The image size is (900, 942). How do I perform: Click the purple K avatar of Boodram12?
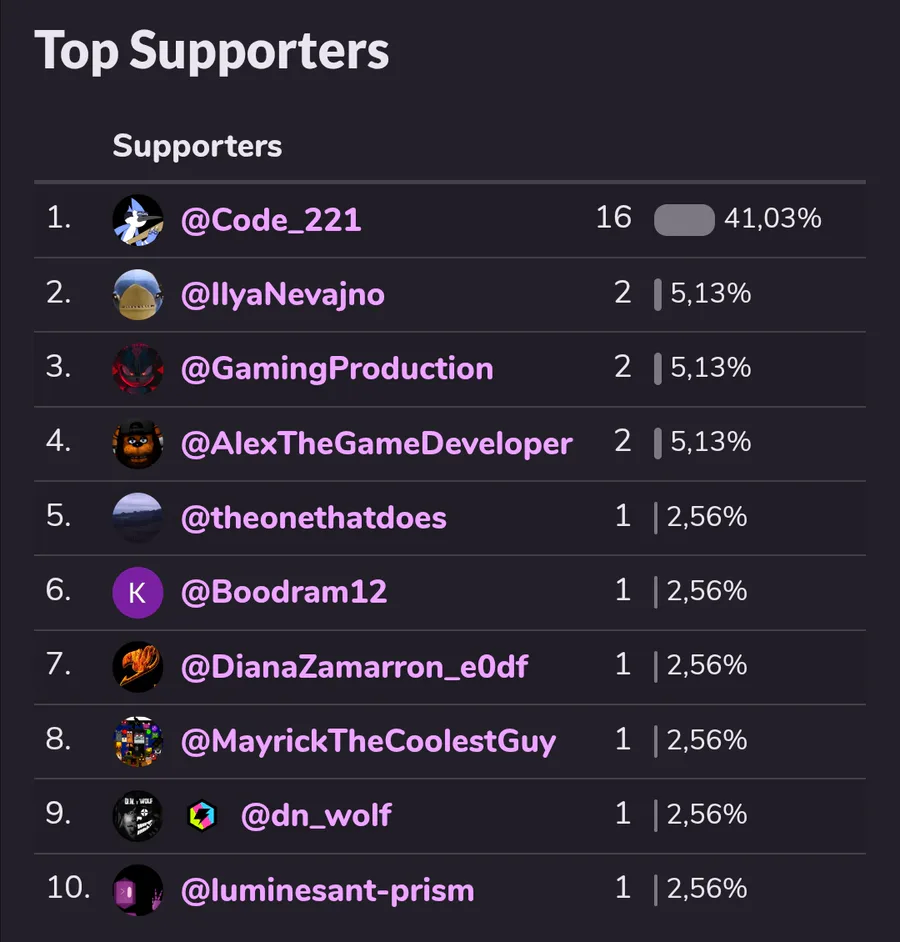tap(138, 592)
